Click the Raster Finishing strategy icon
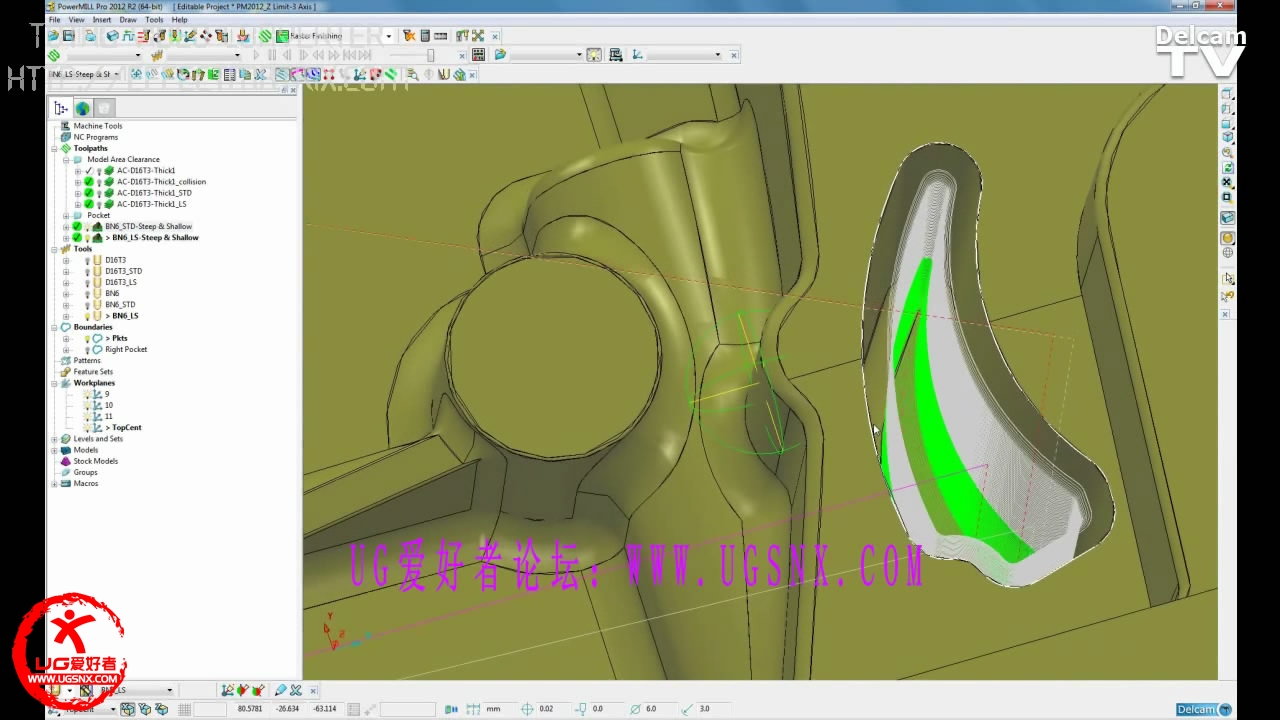This screenshot has height=720, width=1280. [x=282, y=36]
